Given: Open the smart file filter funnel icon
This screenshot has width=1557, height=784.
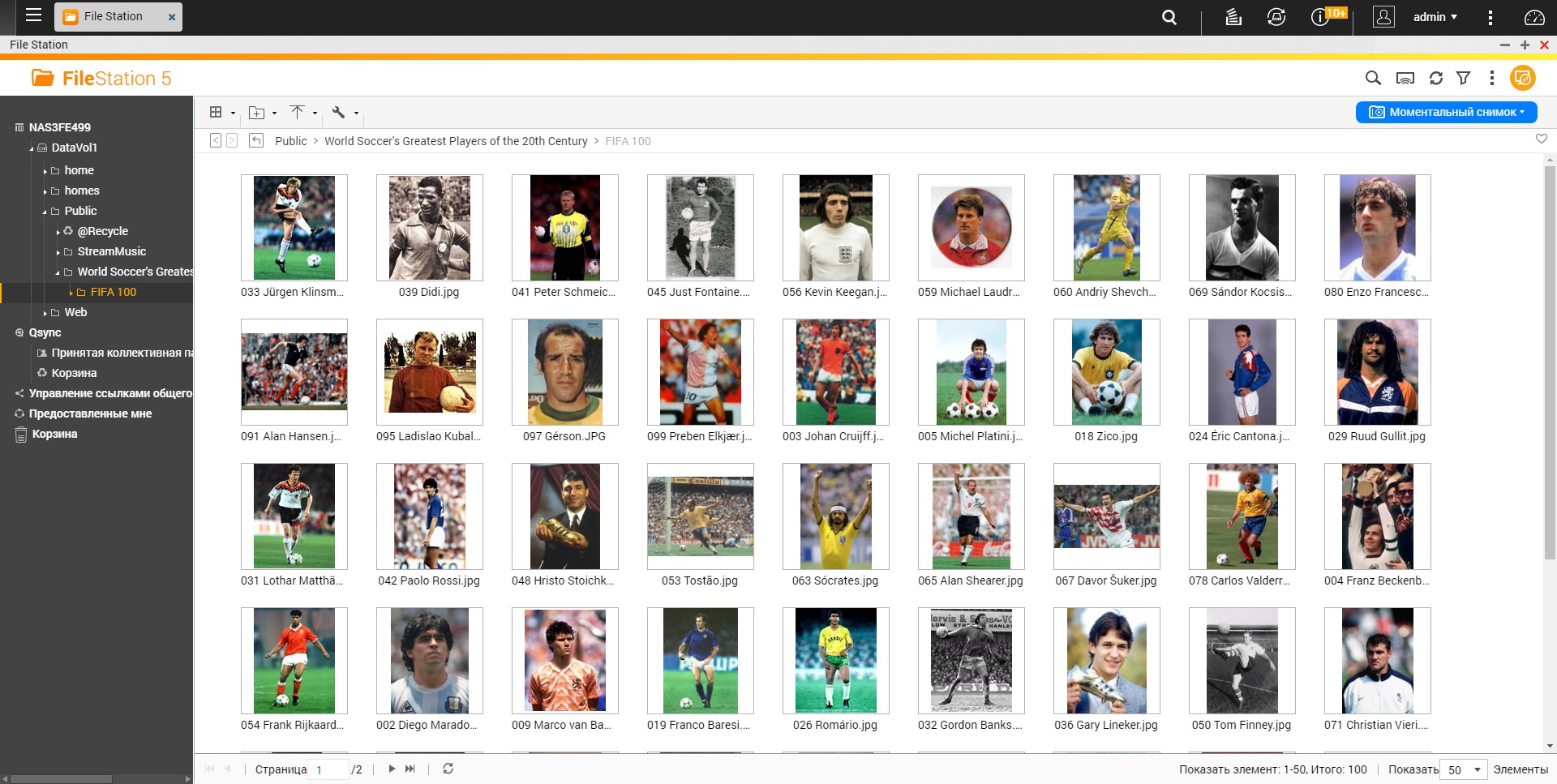Looking at the screenshot, I should coord(1463,78).
